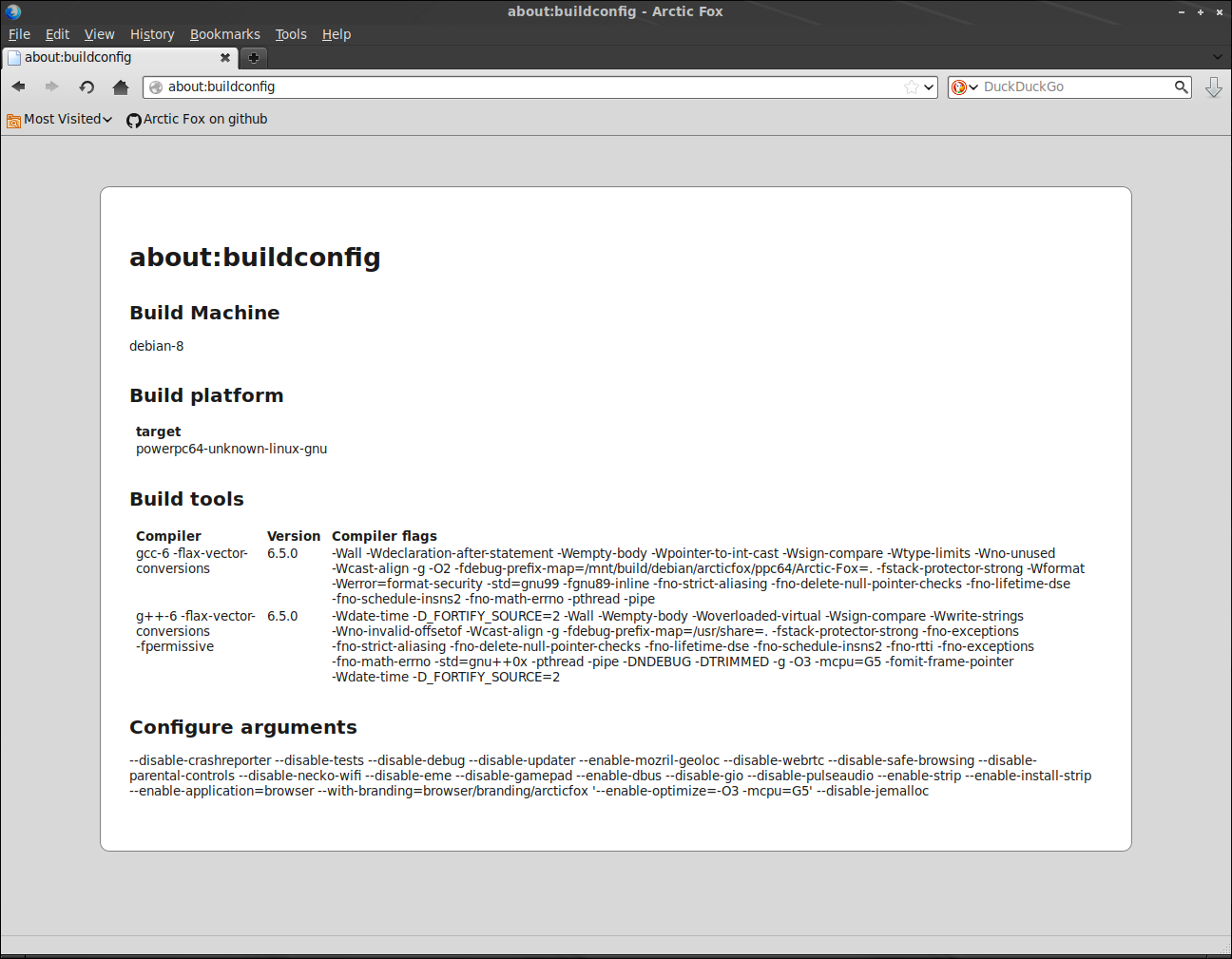Open the Most Visited folder icon

[13, 120]
